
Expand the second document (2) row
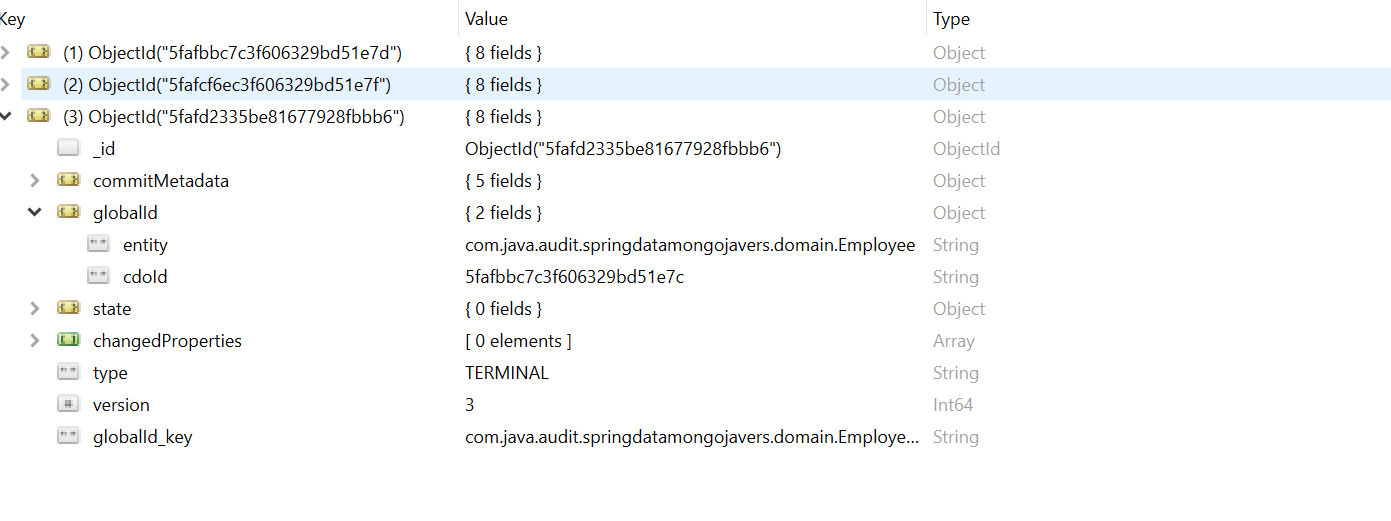click(x=7, y=85)
